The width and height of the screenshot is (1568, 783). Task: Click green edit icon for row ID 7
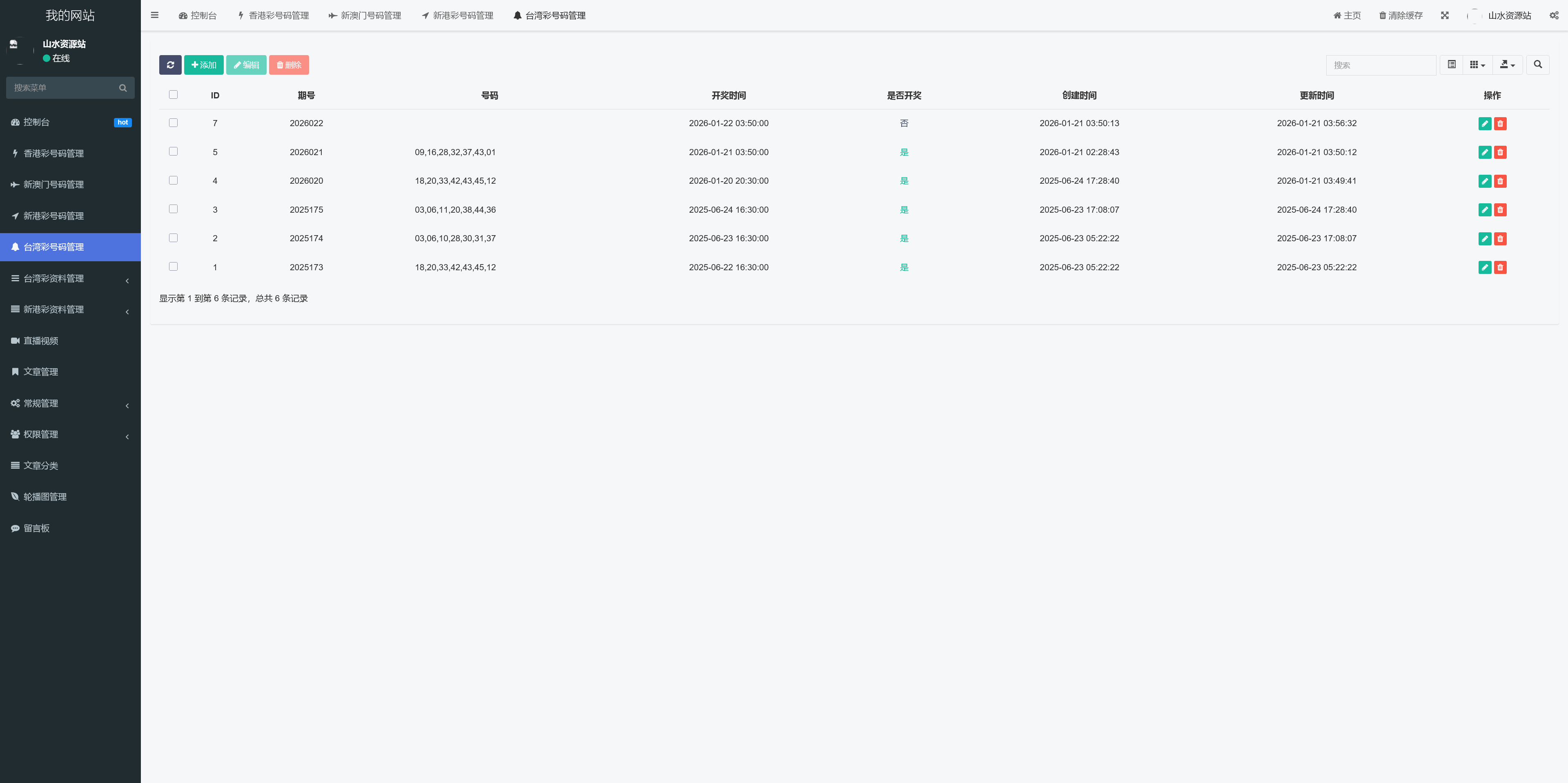point(1485,124)
